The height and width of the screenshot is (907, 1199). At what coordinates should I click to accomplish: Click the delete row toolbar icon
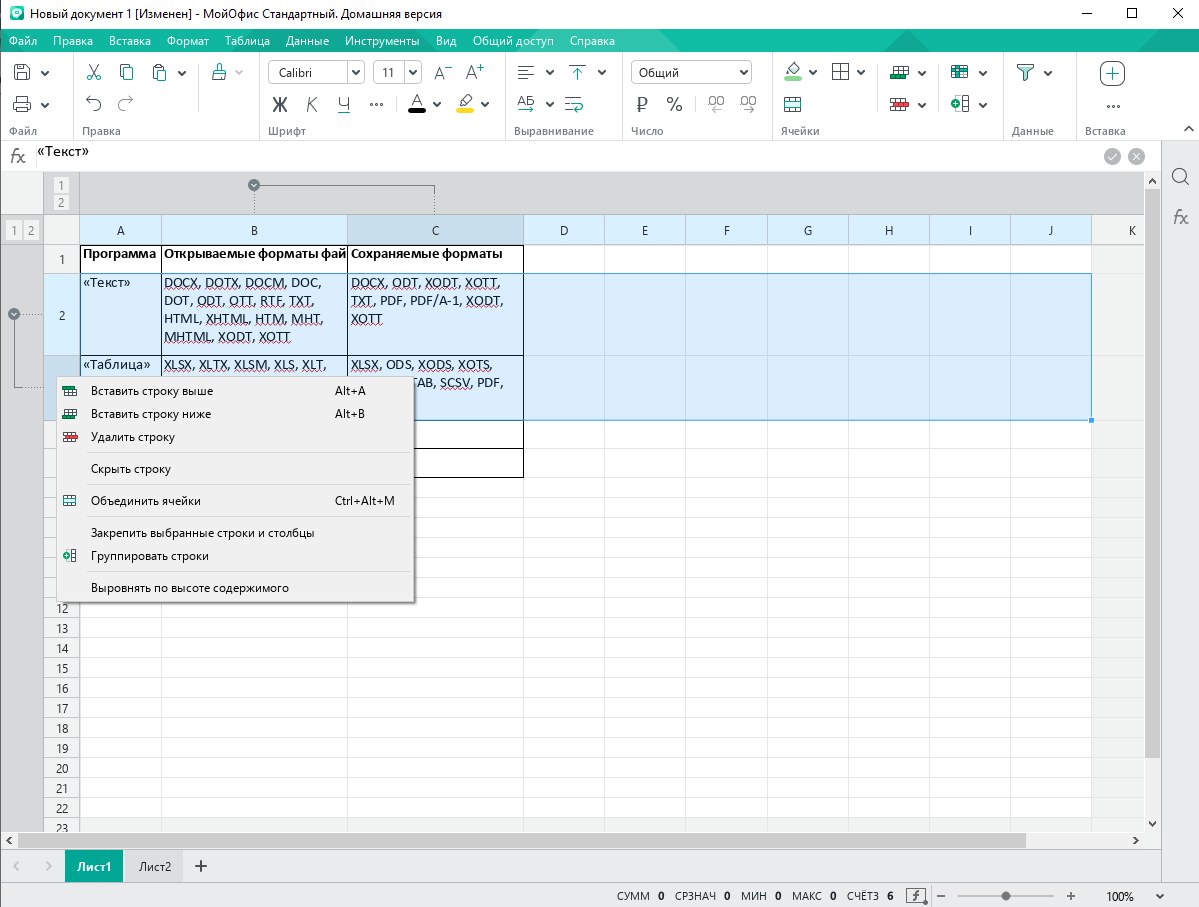(x=900, y=105)
